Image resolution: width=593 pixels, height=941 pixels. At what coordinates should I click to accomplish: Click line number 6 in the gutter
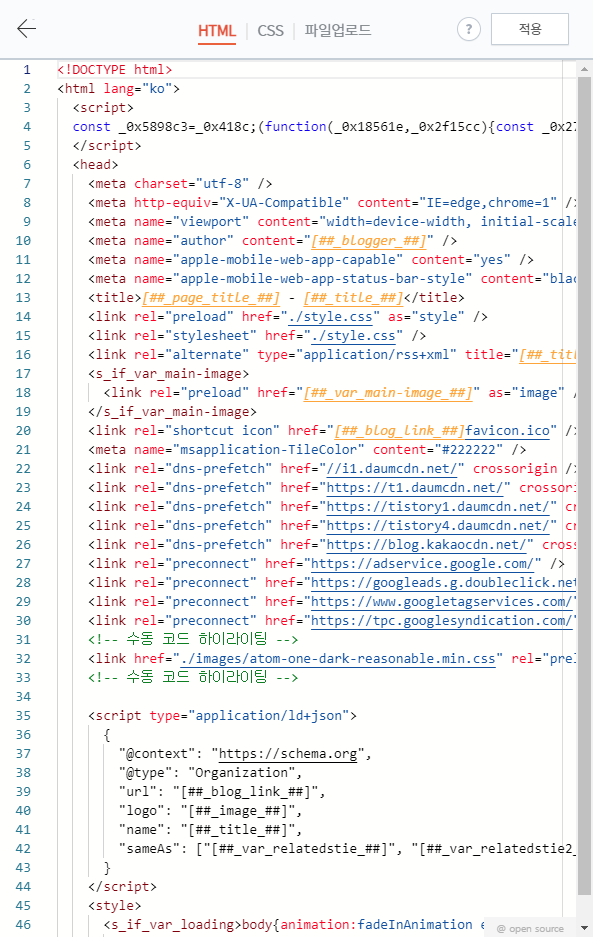[26, 164]
